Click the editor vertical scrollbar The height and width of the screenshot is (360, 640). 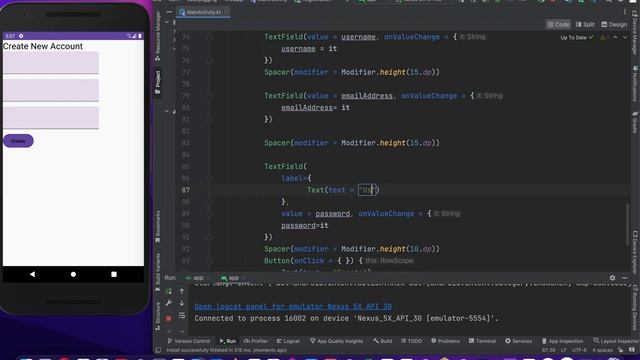627,224
